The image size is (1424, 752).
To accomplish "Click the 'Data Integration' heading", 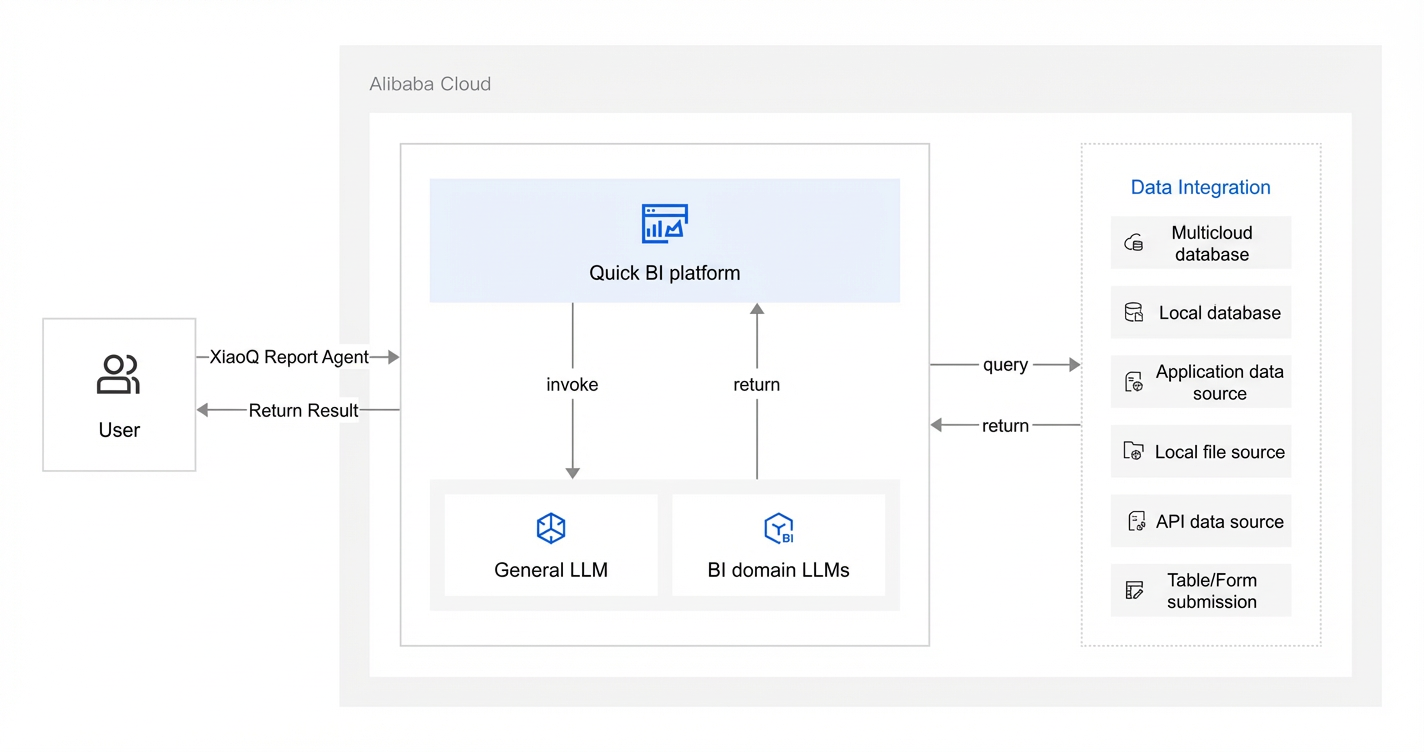I will click(1201, 187).
